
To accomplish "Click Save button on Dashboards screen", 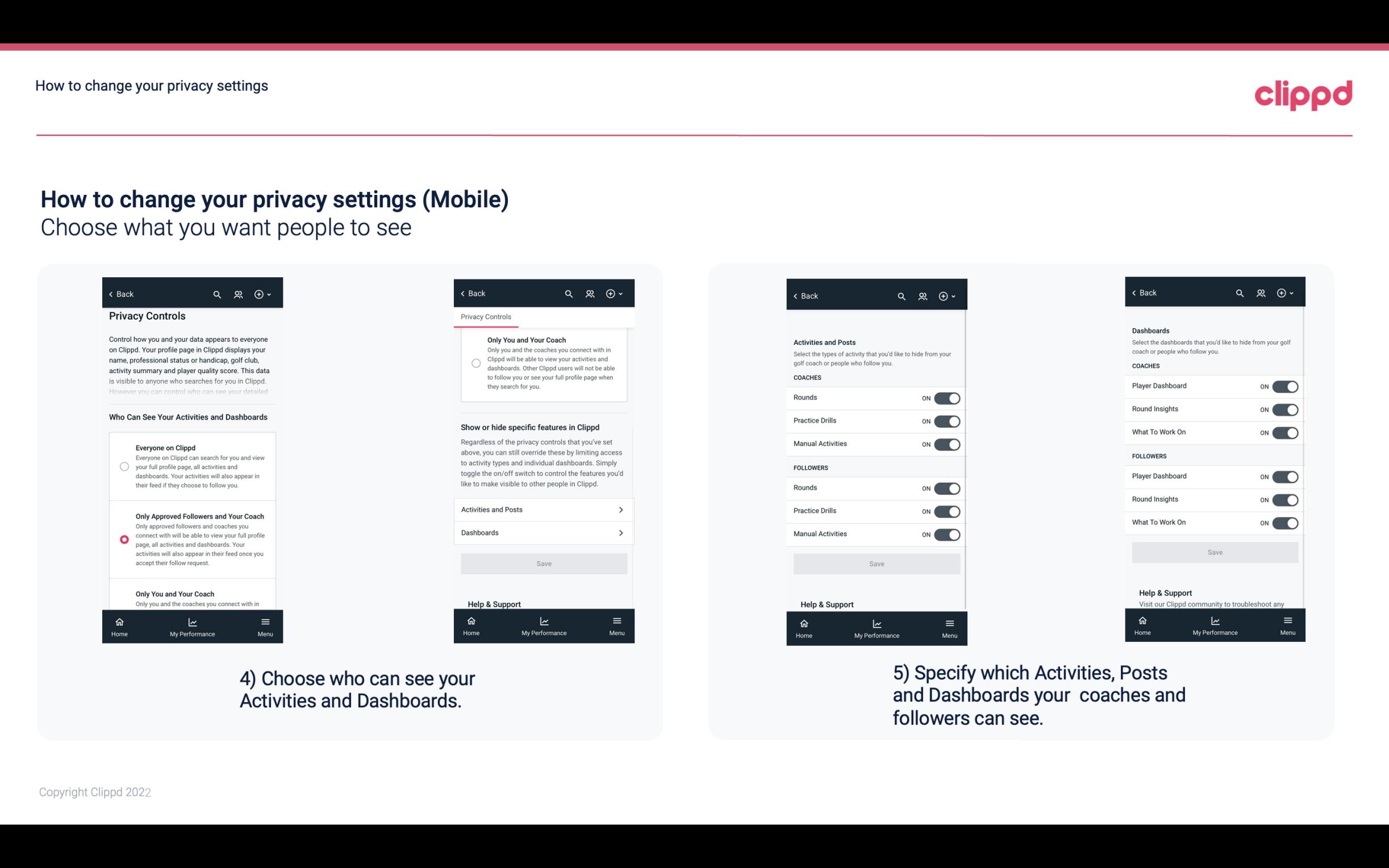I will click(x=1214, y=552).
